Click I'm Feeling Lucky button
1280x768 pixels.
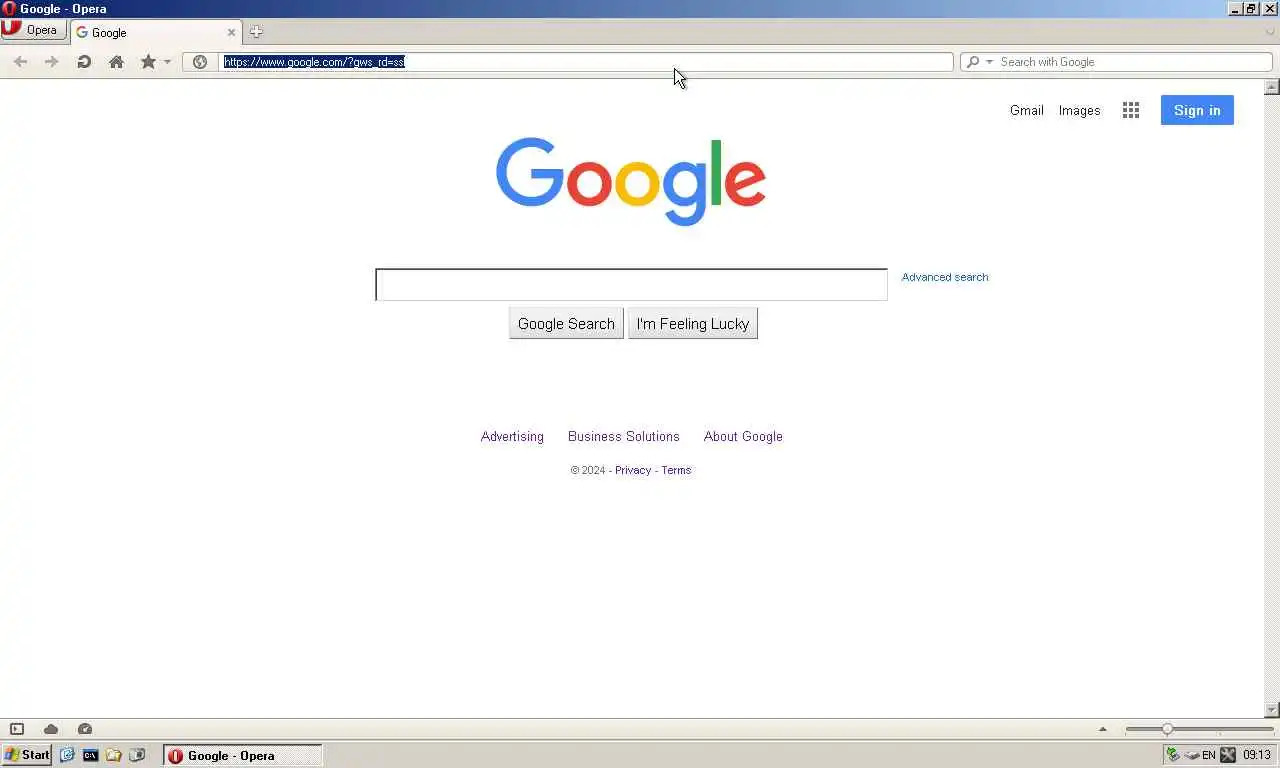(x=693, y=324)
